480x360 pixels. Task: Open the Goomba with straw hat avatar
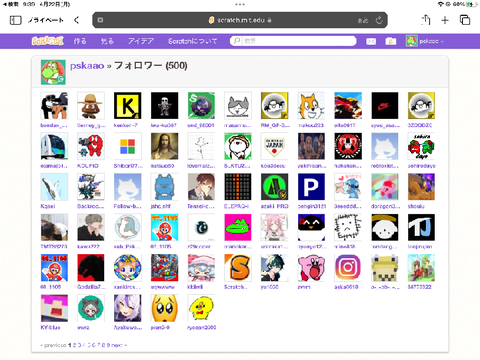(91, 106)
